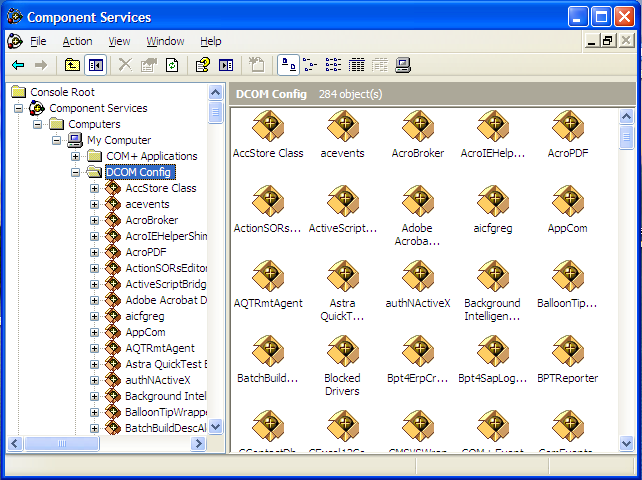Open the Window menu
The image size is (642, 480).
[165, 41]
